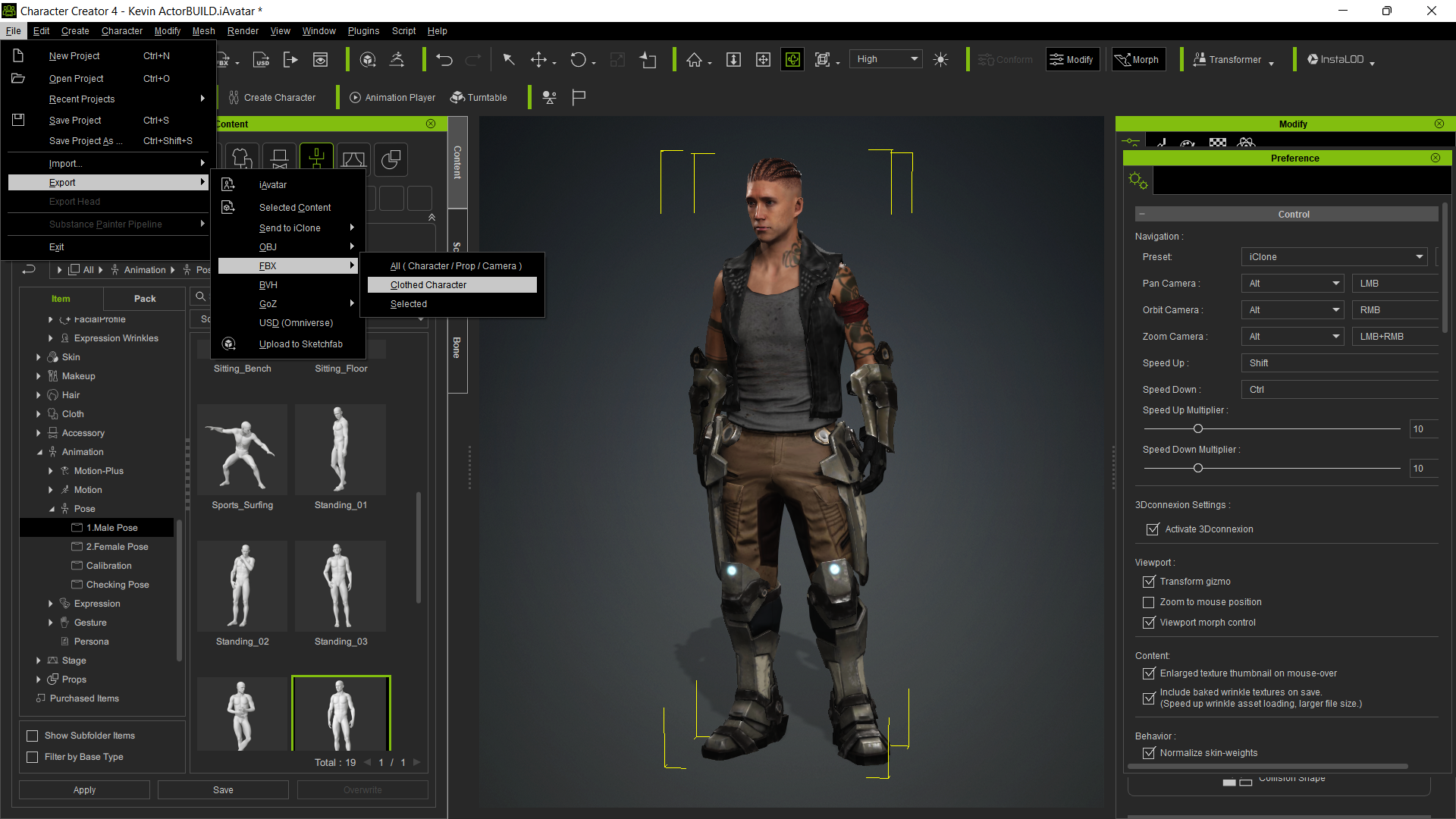
Task: Enable Zoom to mouse position checkbox
Action: (x=1148, y=602)
